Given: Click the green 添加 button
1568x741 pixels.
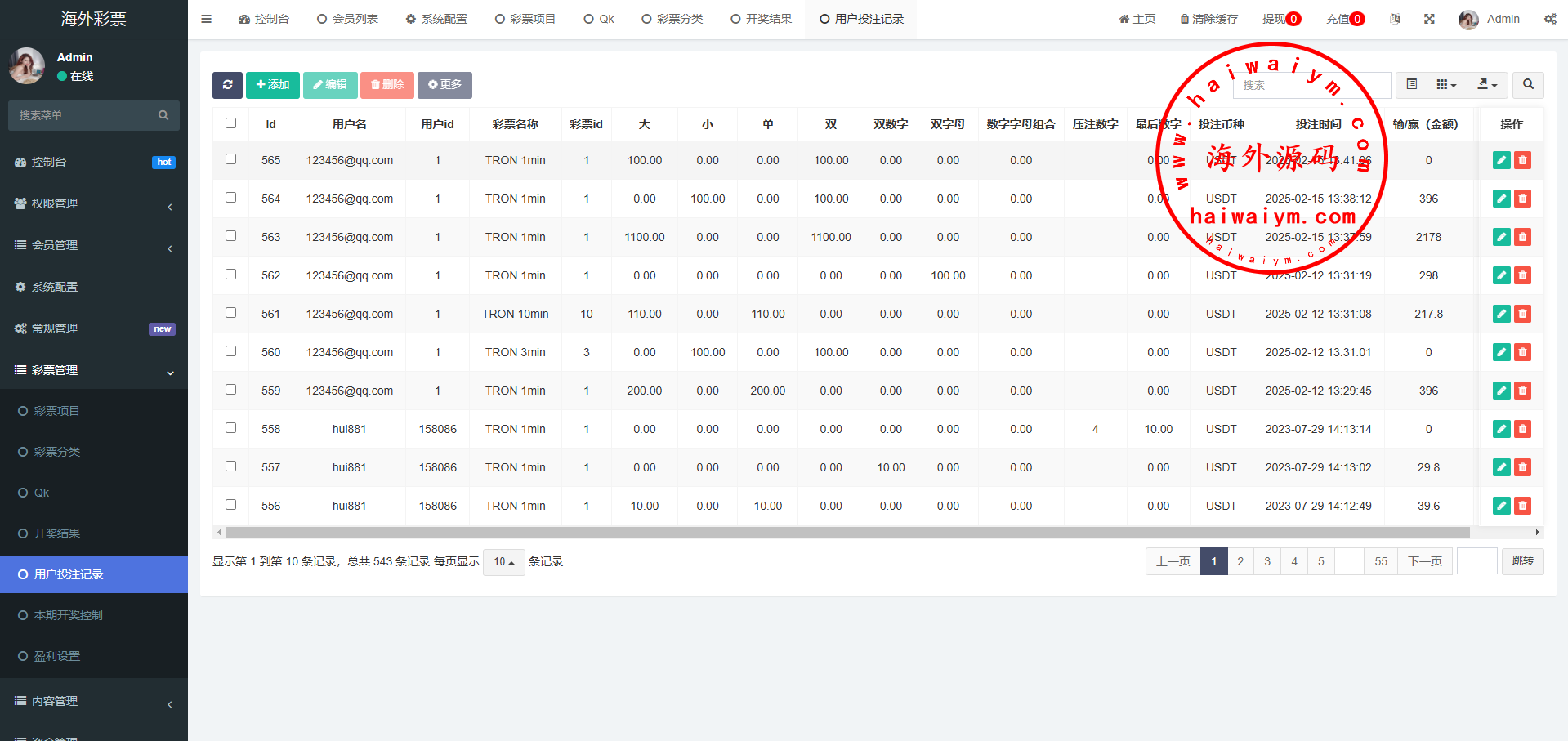Looking at the screenshot, I should pyautogui.click(x=273, y=85).
